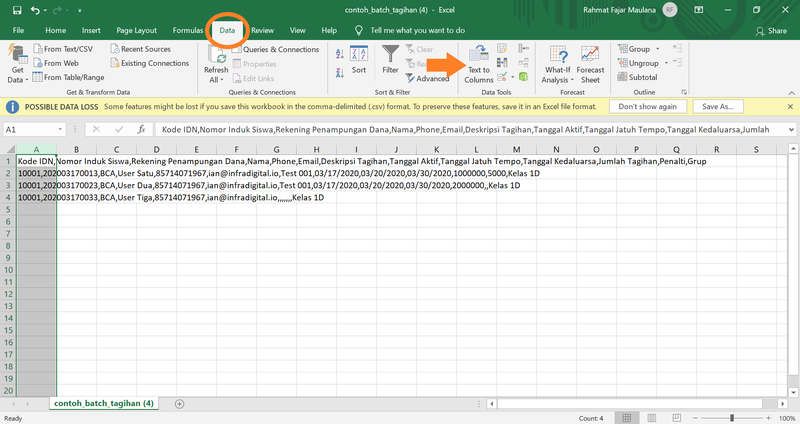Open the Review tab
This screenshot has height=424, width=800.
point(262,31)
